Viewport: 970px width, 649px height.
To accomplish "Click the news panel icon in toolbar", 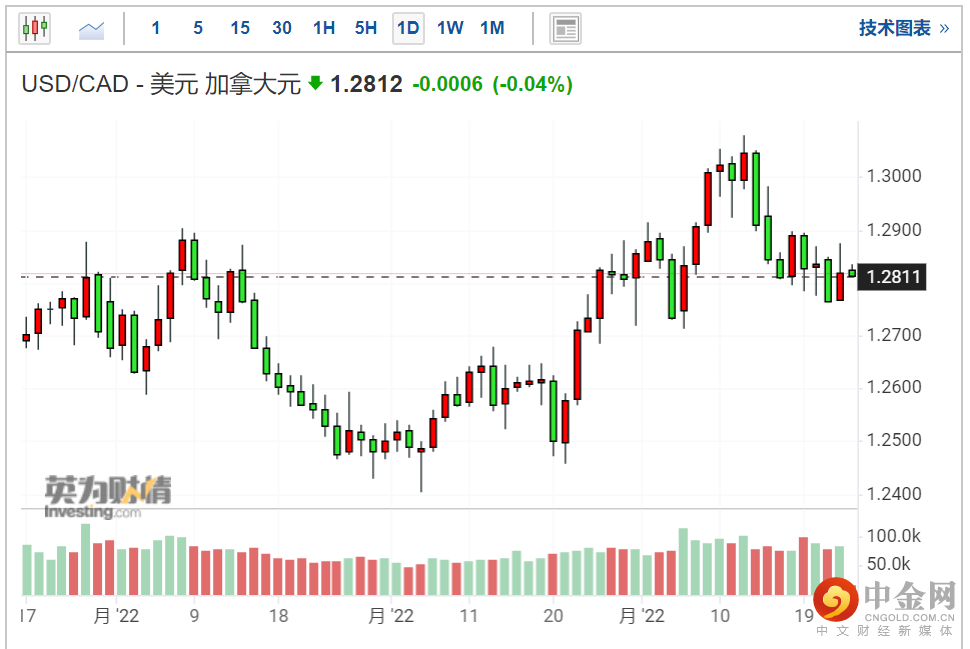I will coord(566,28).
